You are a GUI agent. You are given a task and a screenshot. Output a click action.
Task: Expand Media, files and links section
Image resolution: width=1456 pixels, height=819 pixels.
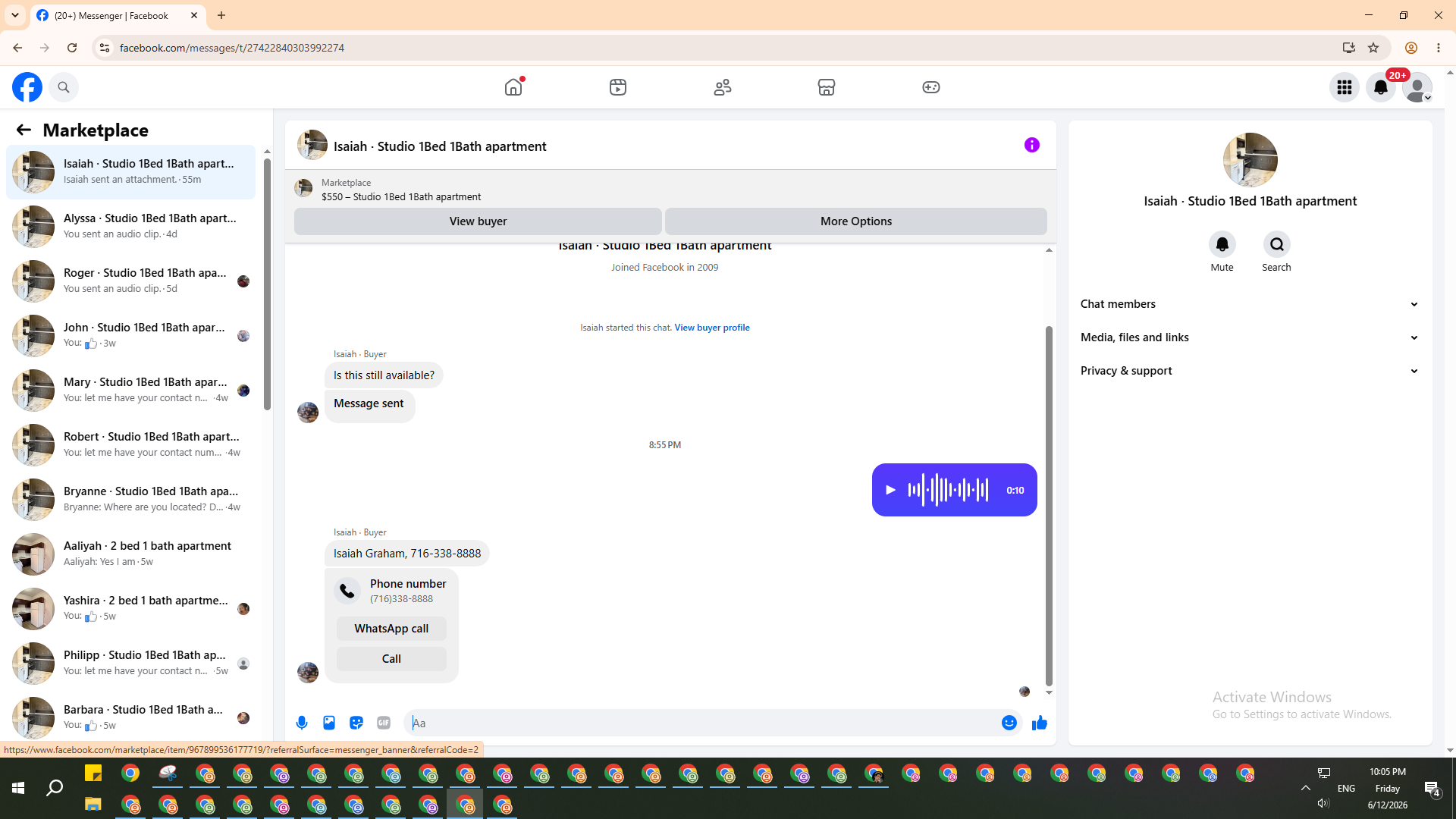tap(1250, 337)
